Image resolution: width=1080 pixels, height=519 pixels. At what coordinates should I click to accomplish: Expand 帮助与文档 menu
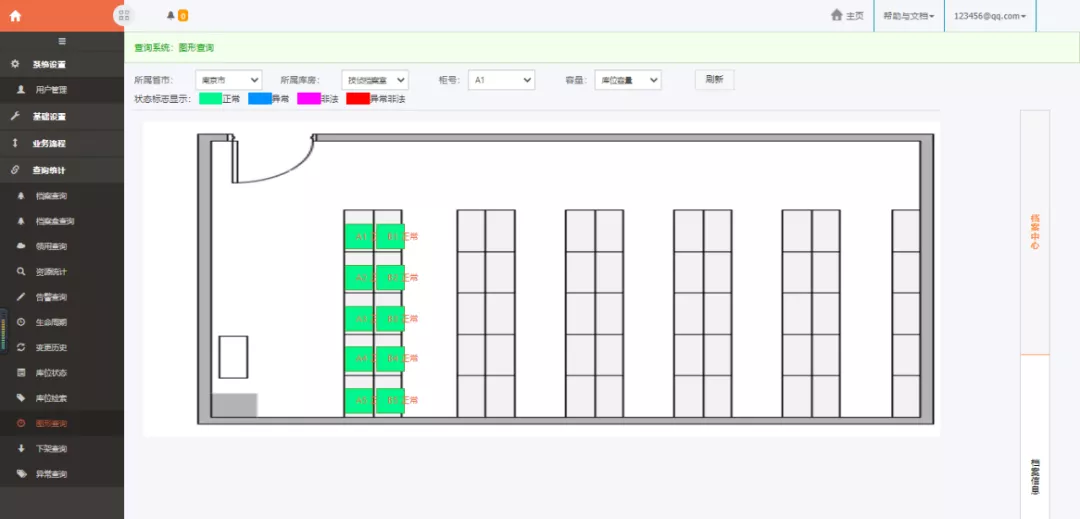pyautogui.click(x=908, y=16)
